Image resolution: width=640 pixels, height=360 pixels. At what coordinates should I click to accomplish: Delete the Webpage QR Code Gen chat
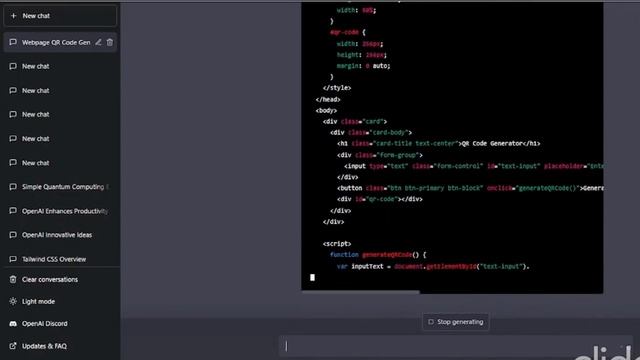[110, 42]
